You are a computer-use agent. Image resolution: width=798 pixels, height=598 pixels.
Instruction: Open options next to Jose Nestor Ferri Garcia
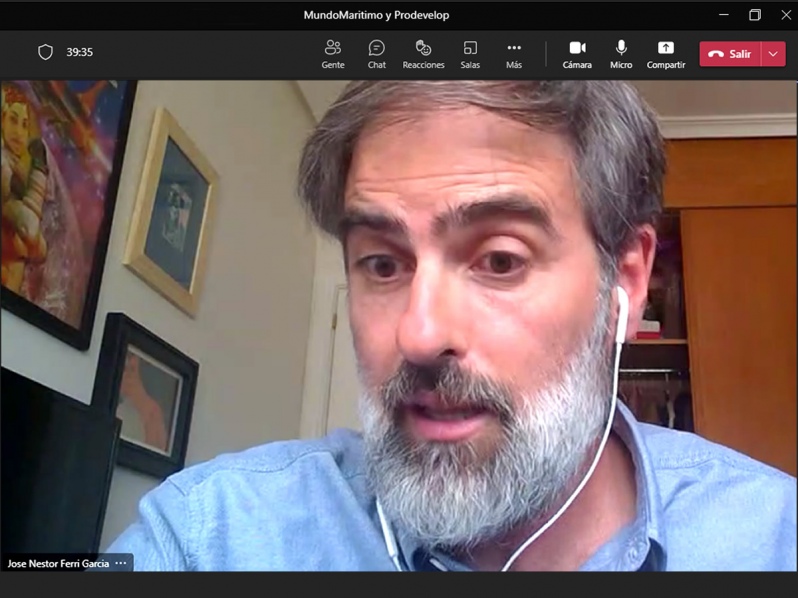click(x=121, y=563)
